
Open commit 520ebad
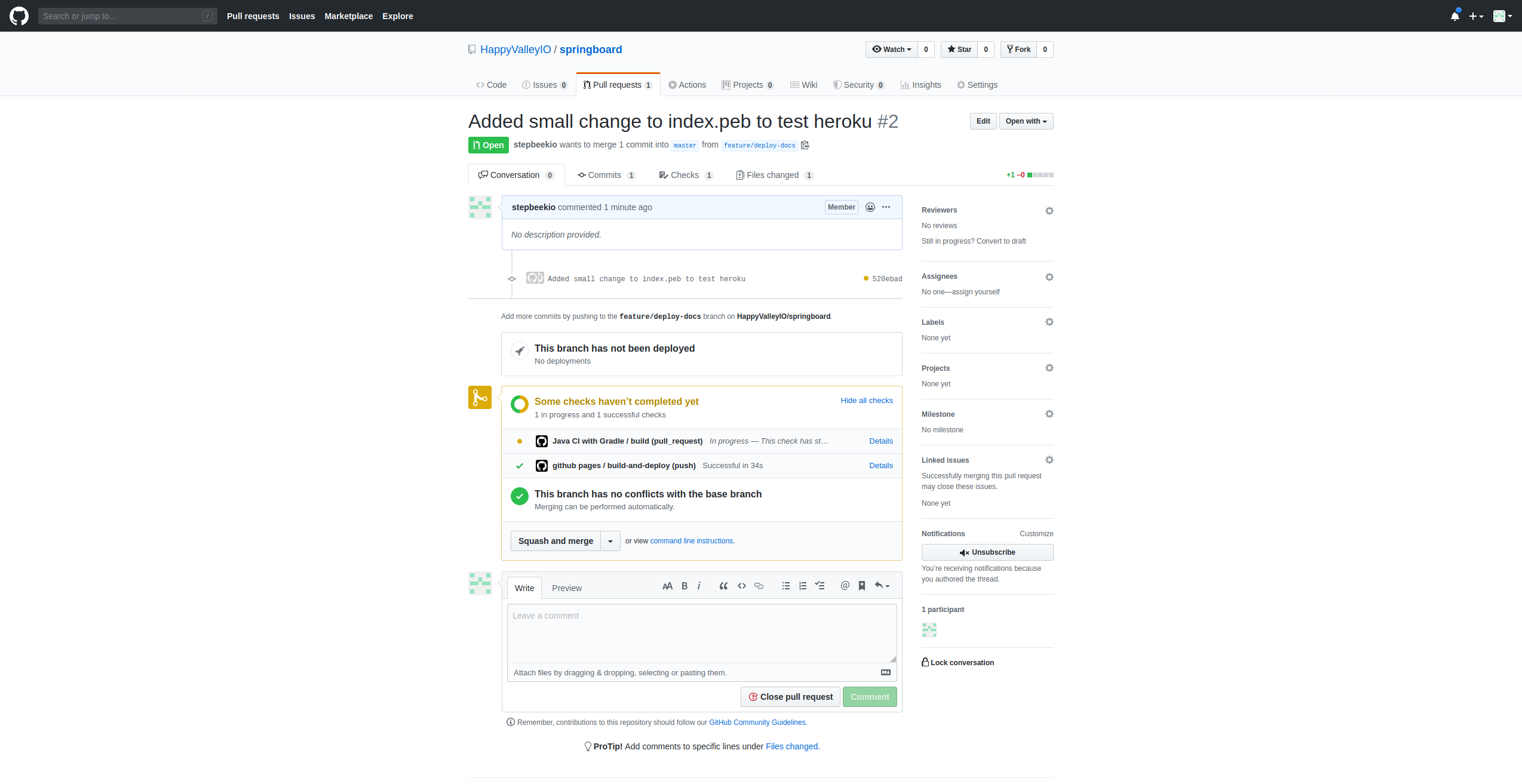click(x=887, y=279)
